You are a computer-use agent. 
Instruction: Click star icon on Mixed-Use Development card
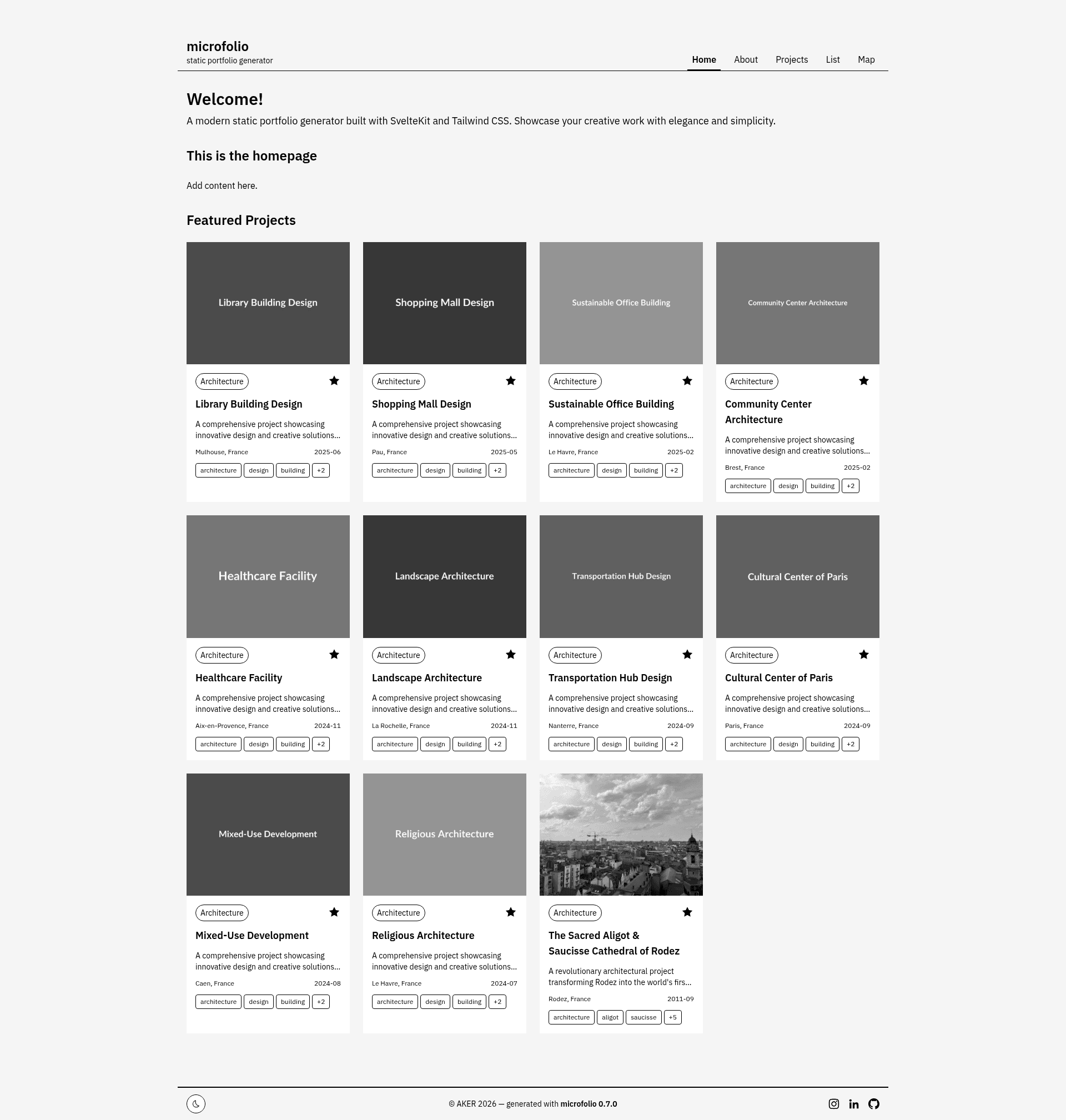[334, 912]
